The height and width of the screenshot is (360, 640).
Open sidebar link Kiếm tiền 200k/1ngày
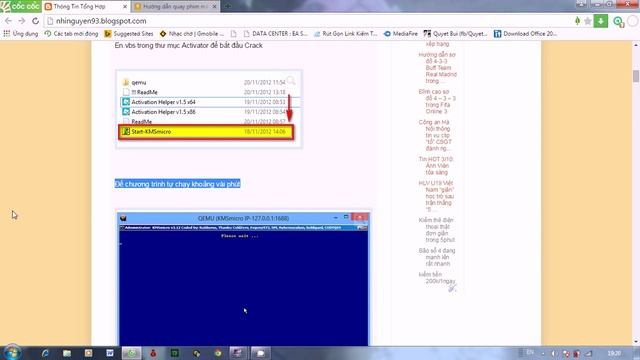[437, 278]
